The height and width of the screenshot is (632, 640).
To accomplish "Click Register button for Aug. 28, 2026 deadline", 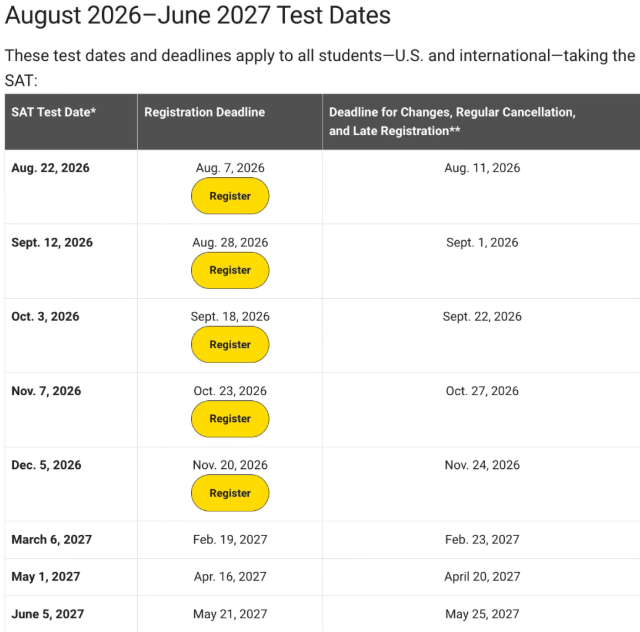I will tap(230, 270).
